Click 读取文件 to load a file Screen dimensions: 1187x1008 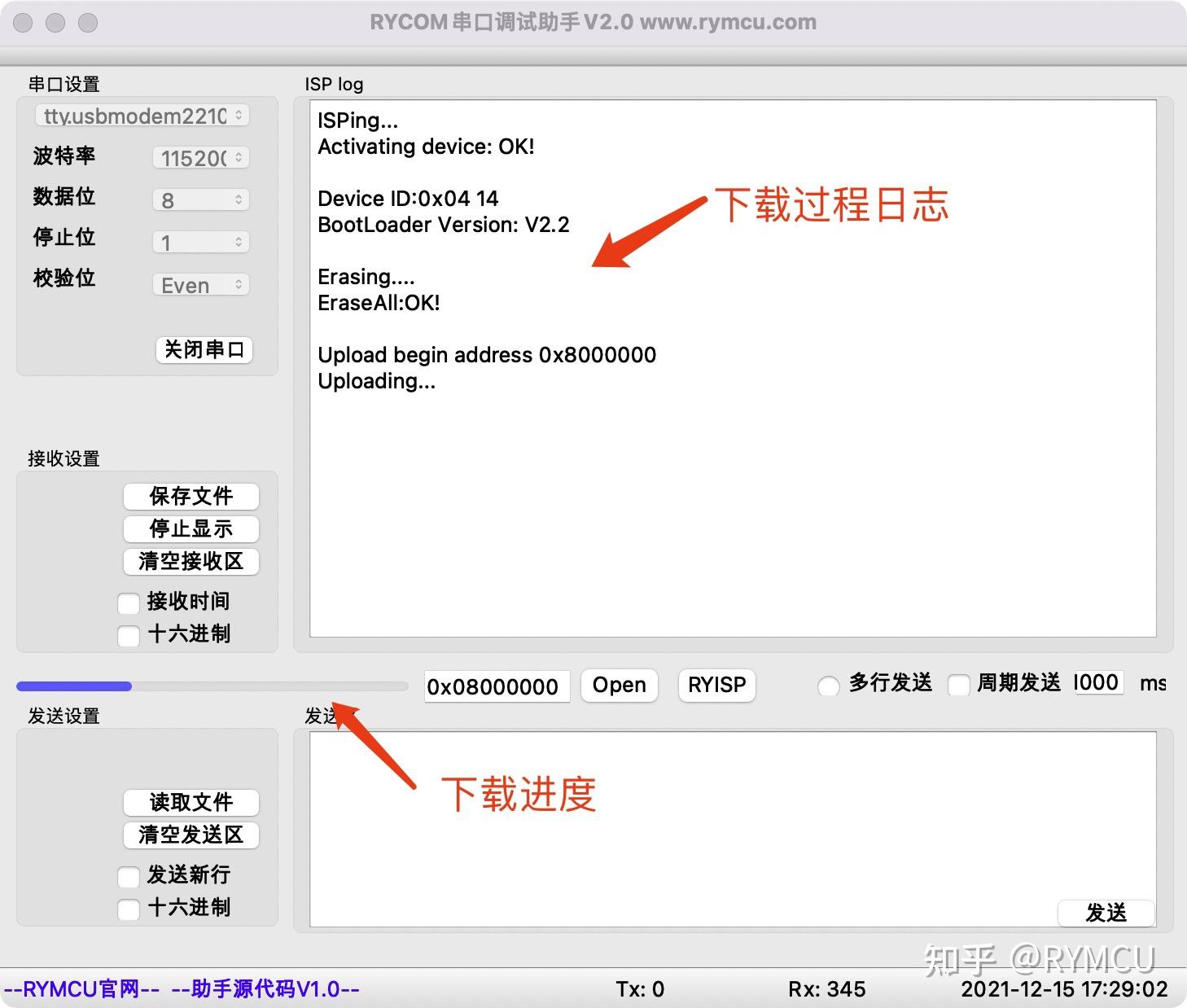191,802
